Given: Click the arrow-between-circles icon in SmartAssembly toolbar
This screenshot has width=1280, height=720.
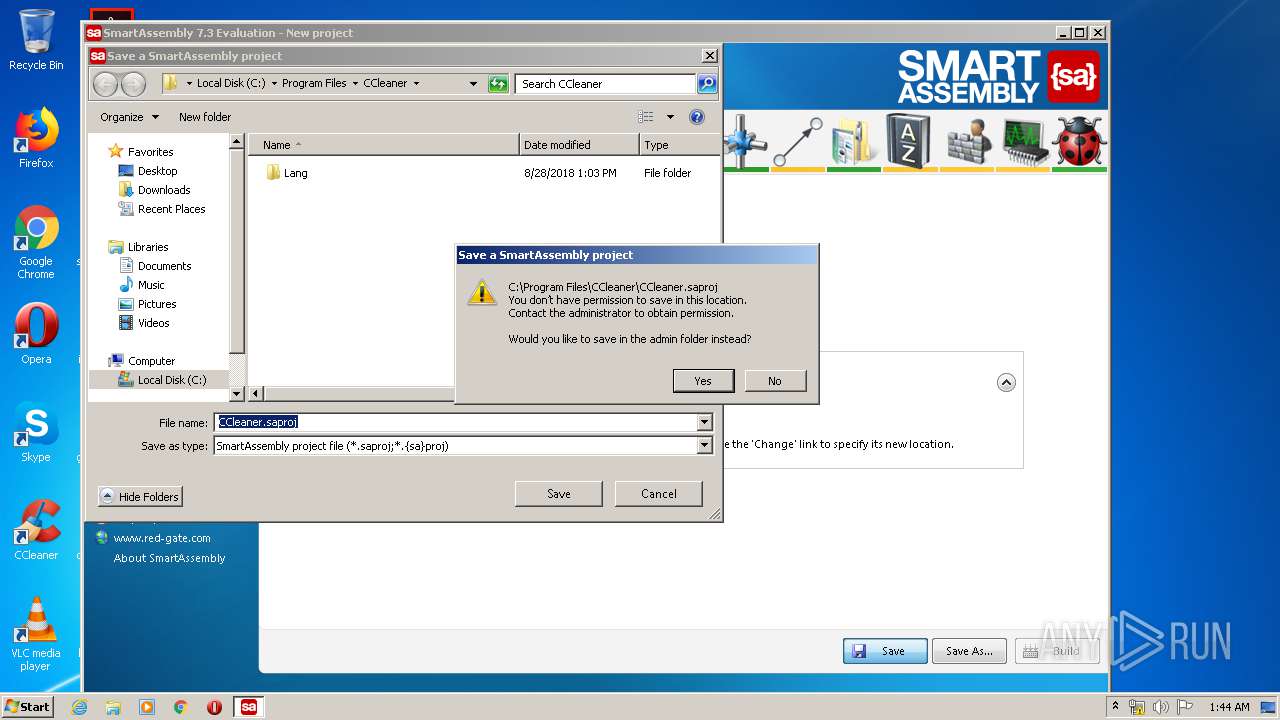Looking at the screenshot, I should tap(797, 141).
